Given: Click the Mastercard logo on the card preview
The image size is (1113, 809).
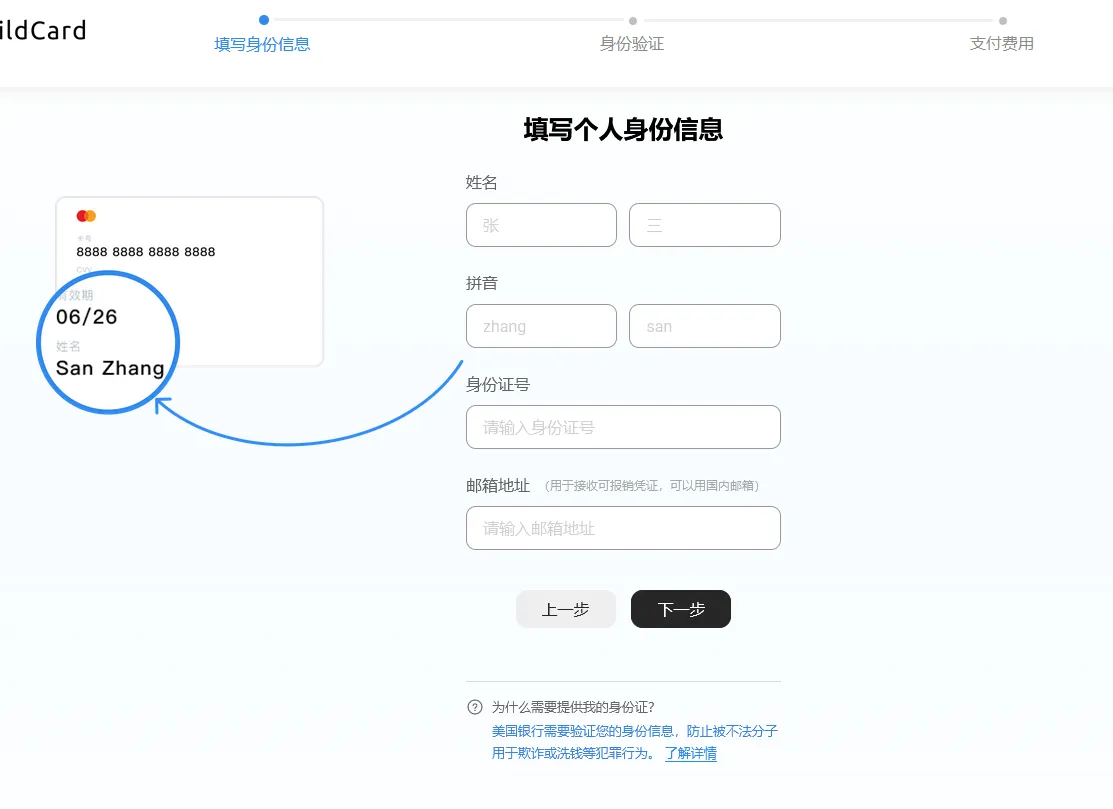Looking at the screenshot, I should pyautogui.click(x=86, y=215).
